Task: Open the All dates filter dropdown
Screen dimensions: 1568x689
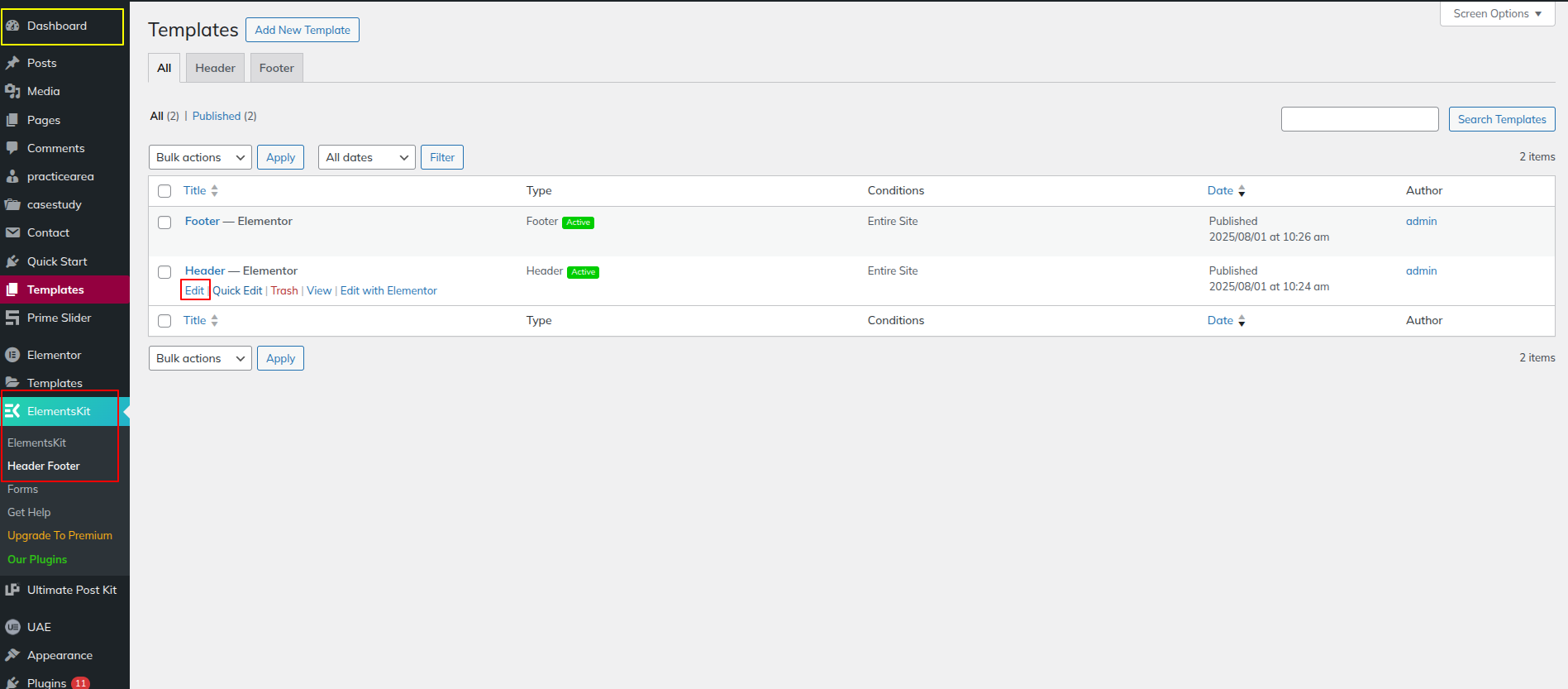Action: point(366,157)
